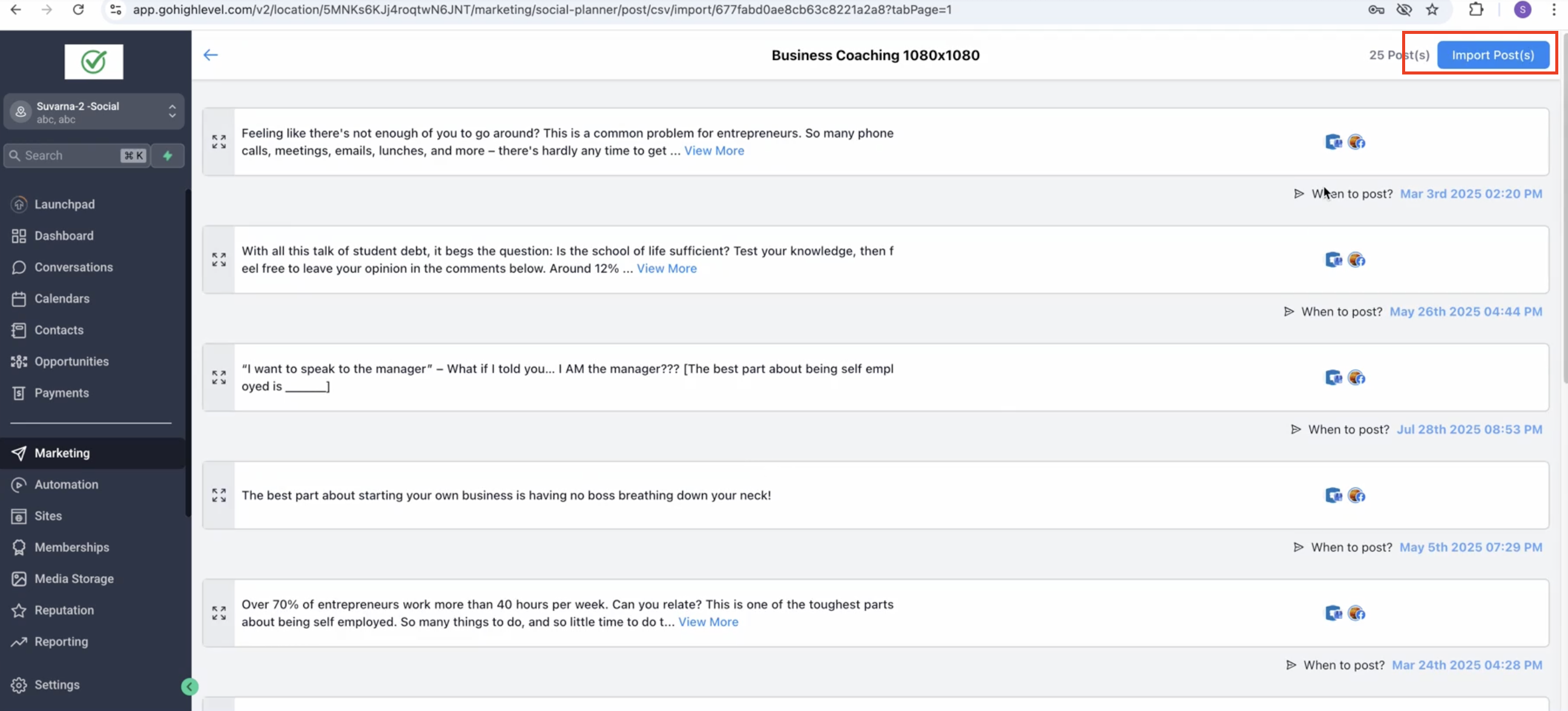Change schedule date Jul 28th 2025 08:53 PM

(x=1469, y=429)
